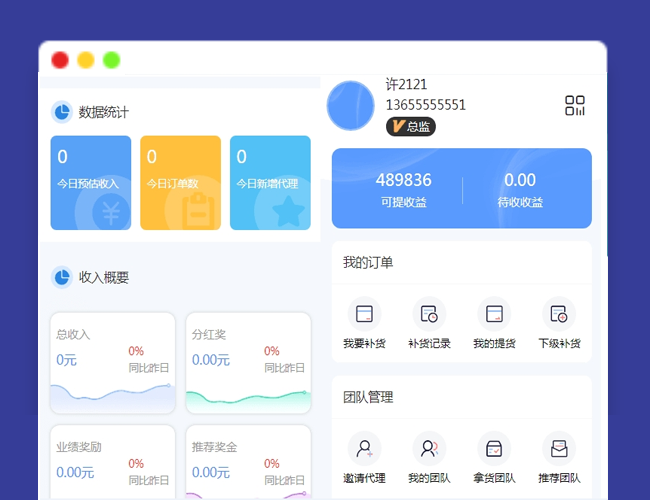Open 推荐团队 icon
The height and width of the screenshot is (500, 650).
[x=559, y=449]
